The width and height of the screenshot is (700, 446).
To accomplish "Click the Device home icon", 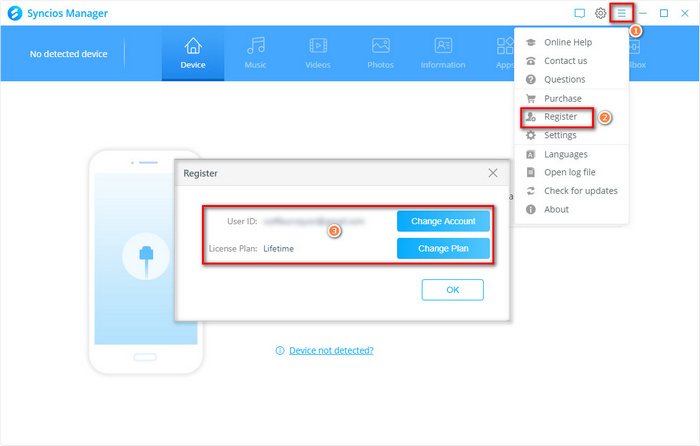I will [x=193, y=46].
